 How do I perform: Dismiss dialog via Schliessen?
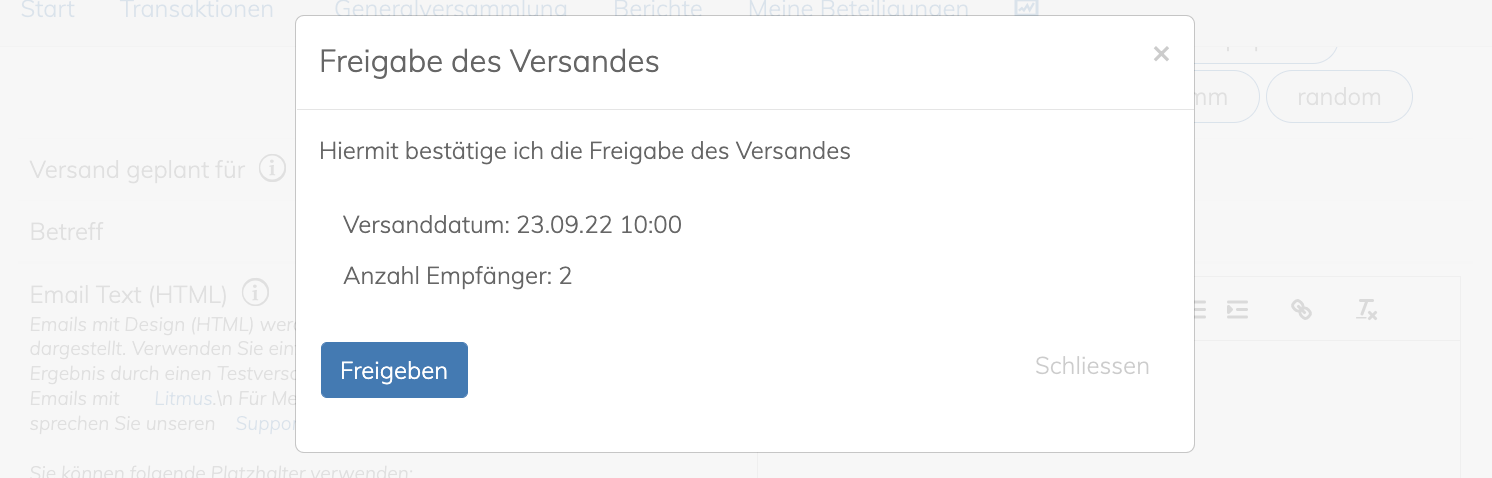coord(1092,366)
